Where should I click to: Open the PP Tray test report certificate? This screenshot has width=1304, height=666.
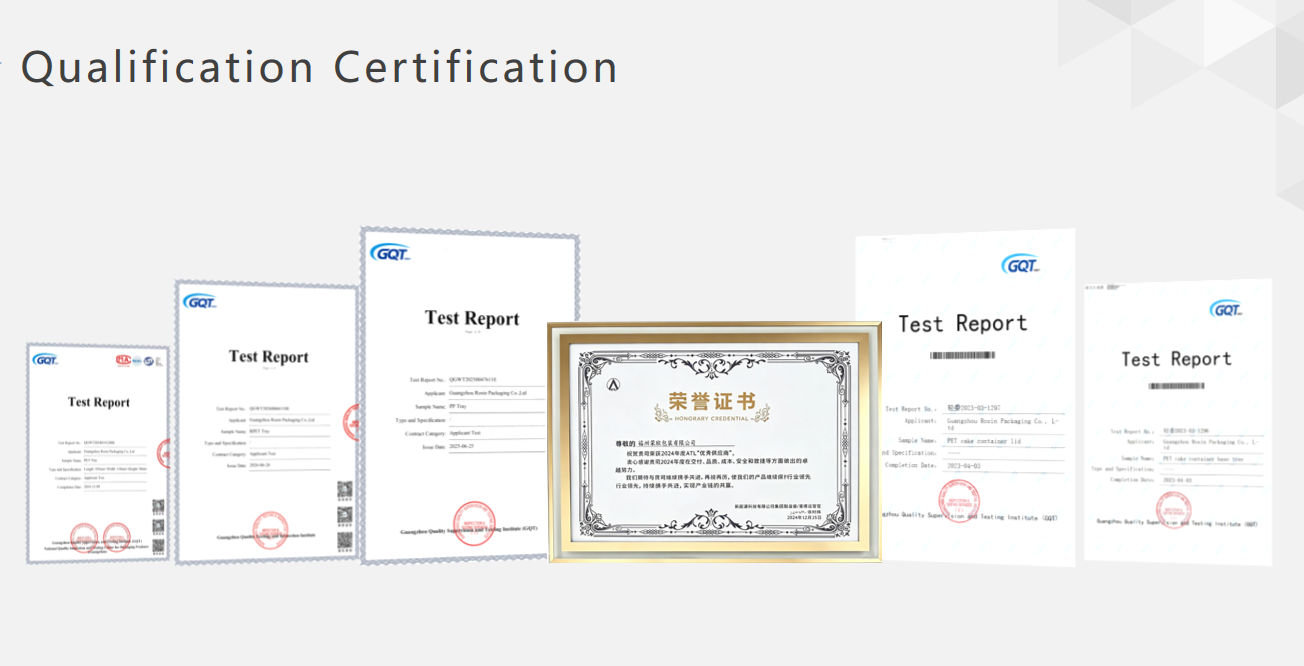(x=470, y=395)
